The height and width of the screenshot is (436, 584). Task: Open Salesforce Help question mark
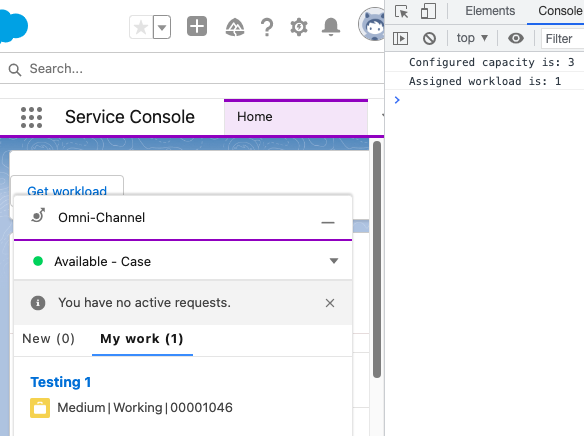click(267, 27)
